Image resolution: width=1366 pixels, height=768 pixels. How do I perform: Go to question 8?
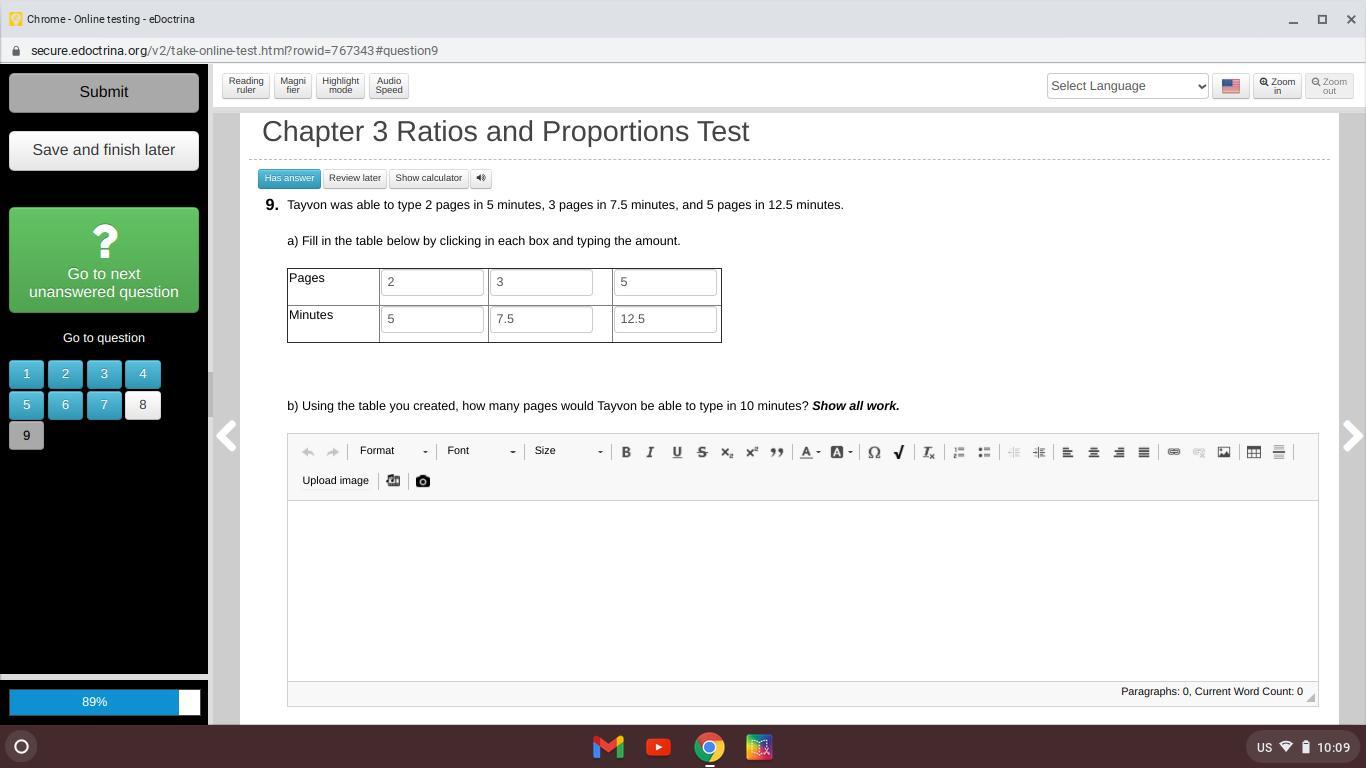tap(143, 405)
